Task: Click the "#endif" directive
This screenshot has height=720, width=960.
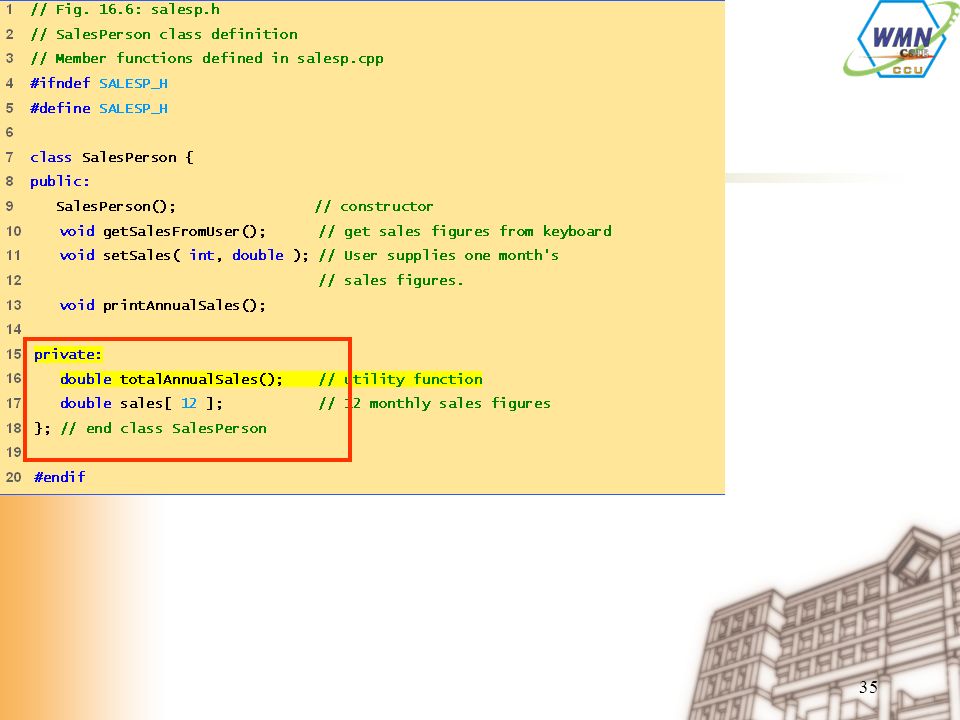Action: pos(59,477)
